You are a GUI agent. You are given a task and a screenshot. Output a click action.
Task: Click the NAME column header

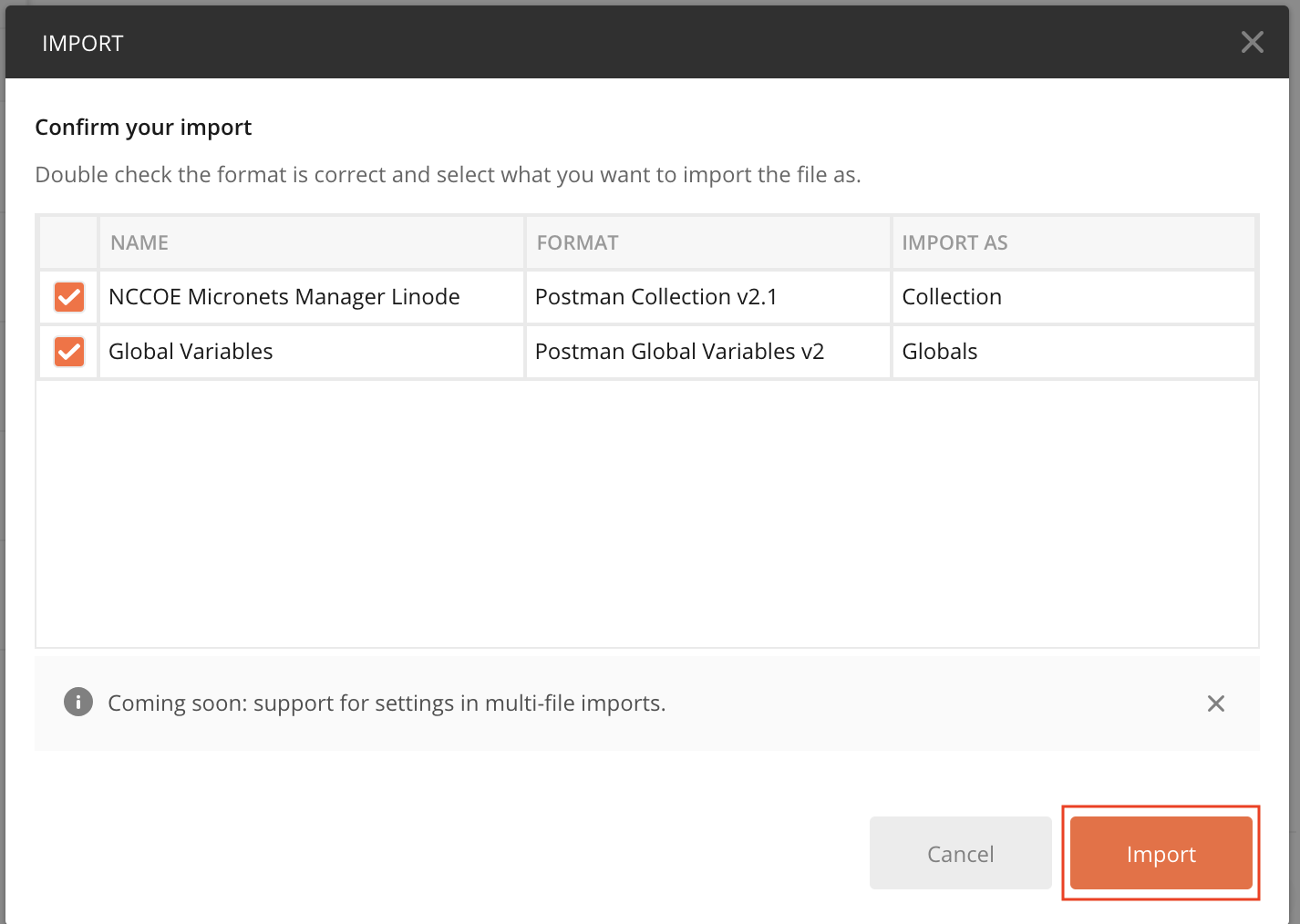[311, 242]
